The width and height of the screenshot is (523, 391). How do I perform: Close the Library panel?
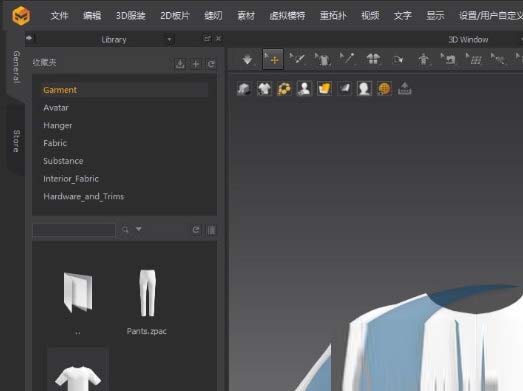pos(218,39)
